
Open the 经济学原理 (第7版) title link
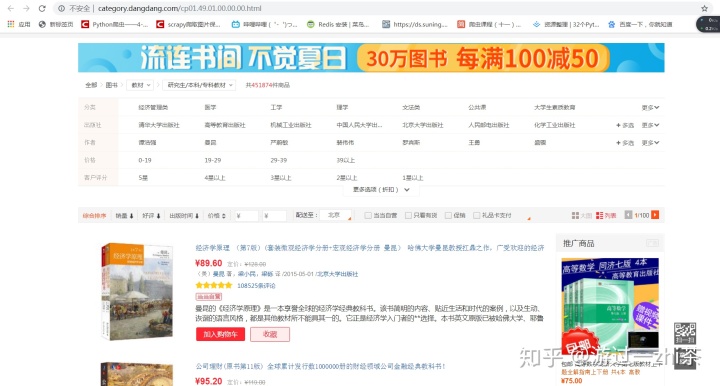[x=370, y=248]
